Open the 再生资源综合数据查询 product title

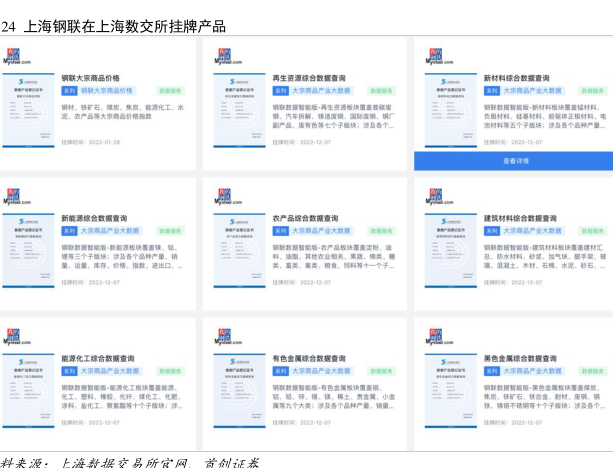(x=309, y=78)
